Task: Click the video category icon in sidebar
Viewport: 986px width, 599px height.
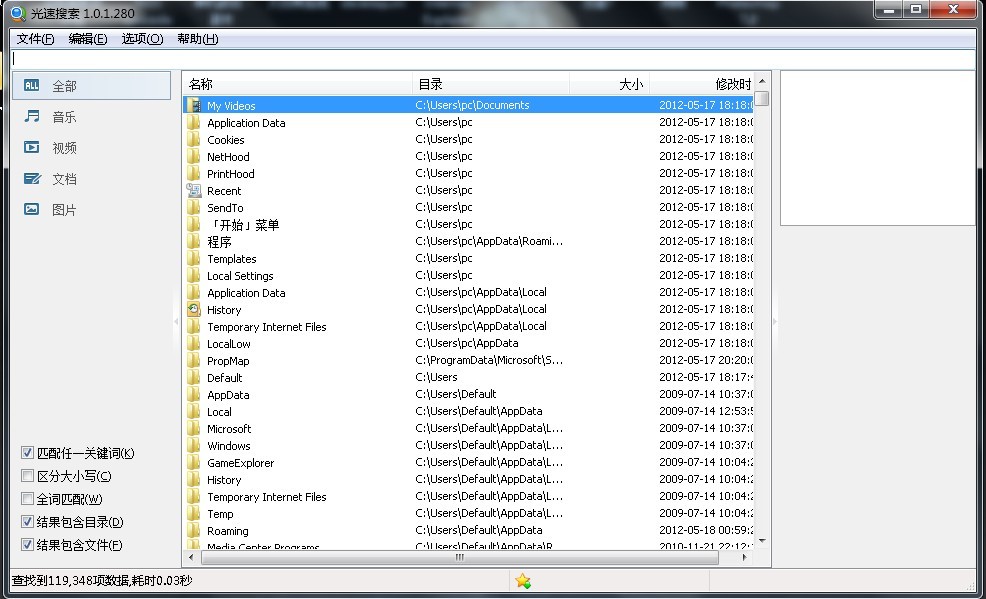Action: 32,148
